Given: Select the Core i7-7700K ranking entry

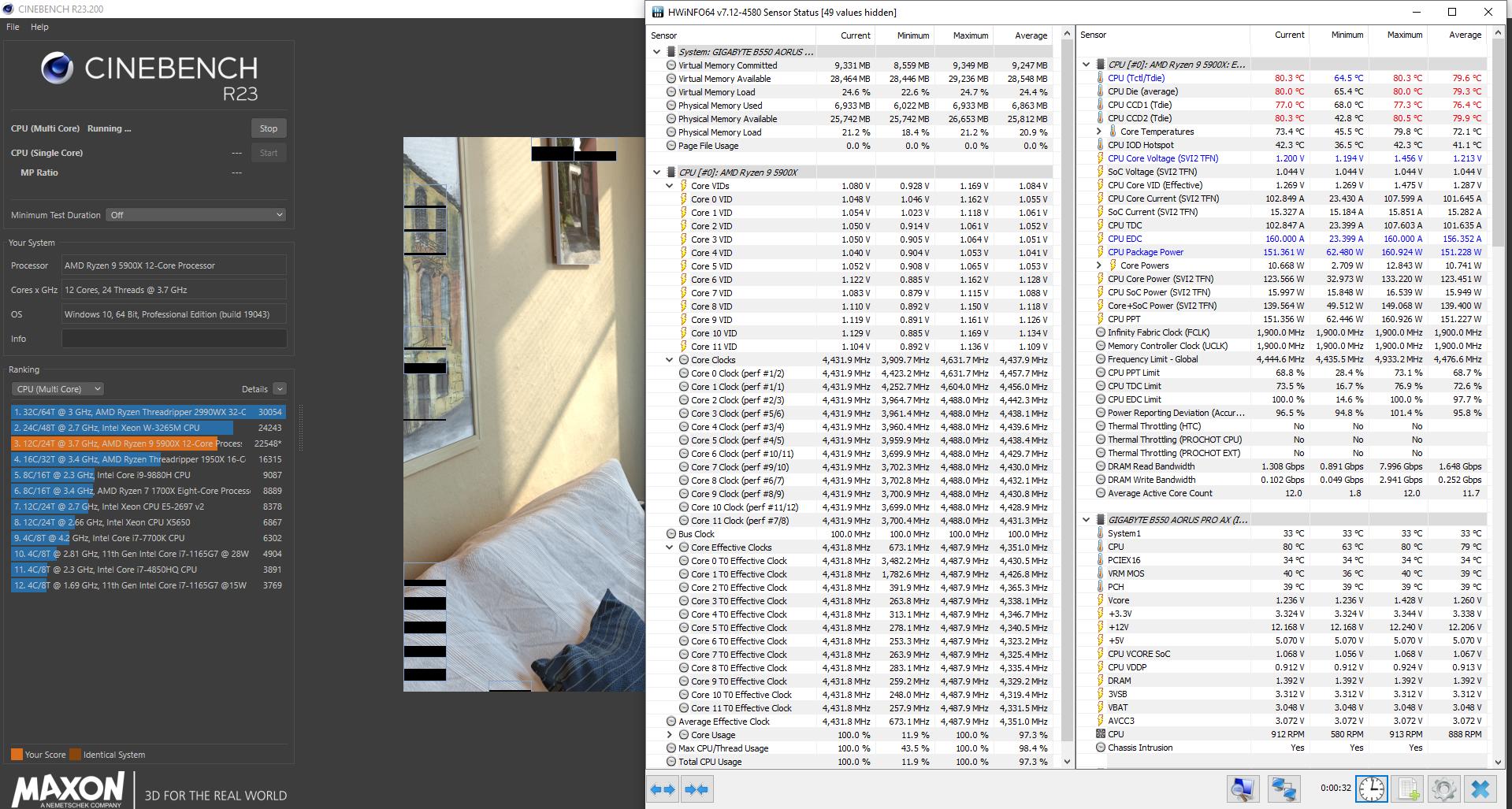Looking at the screenshot, I should [148, 538].
